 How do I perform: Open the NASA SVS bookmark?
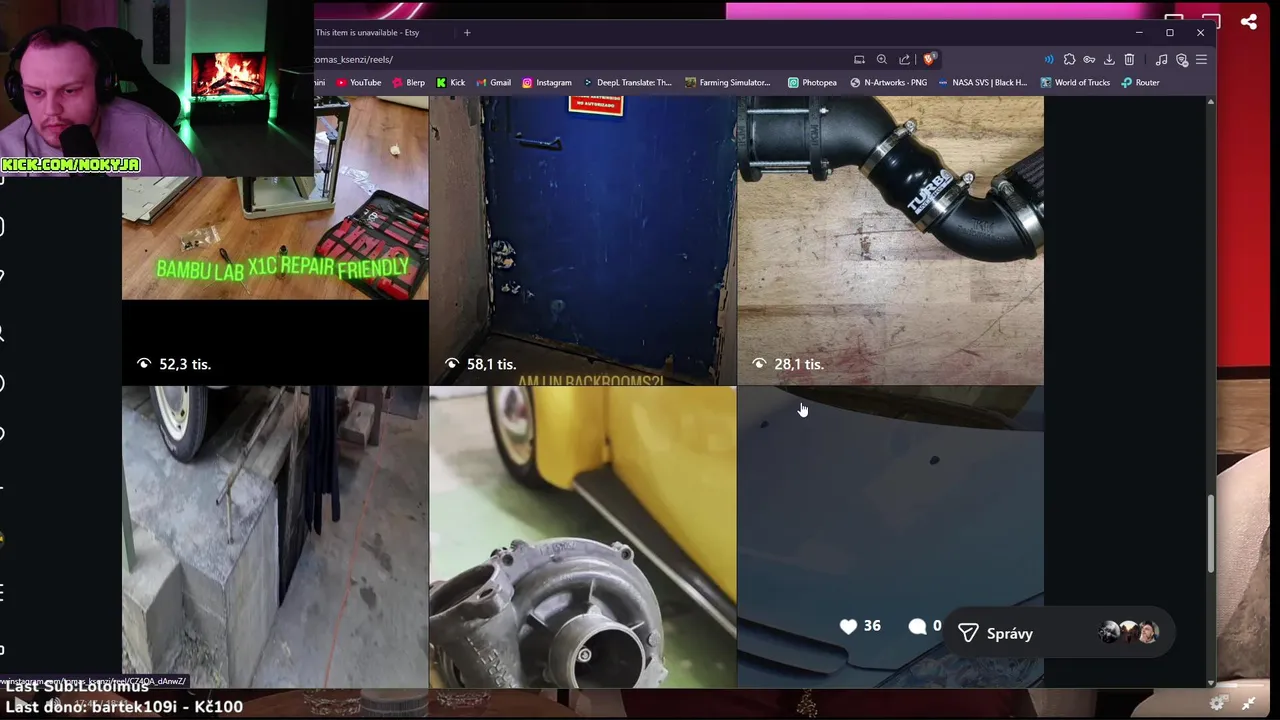point(982,82)
